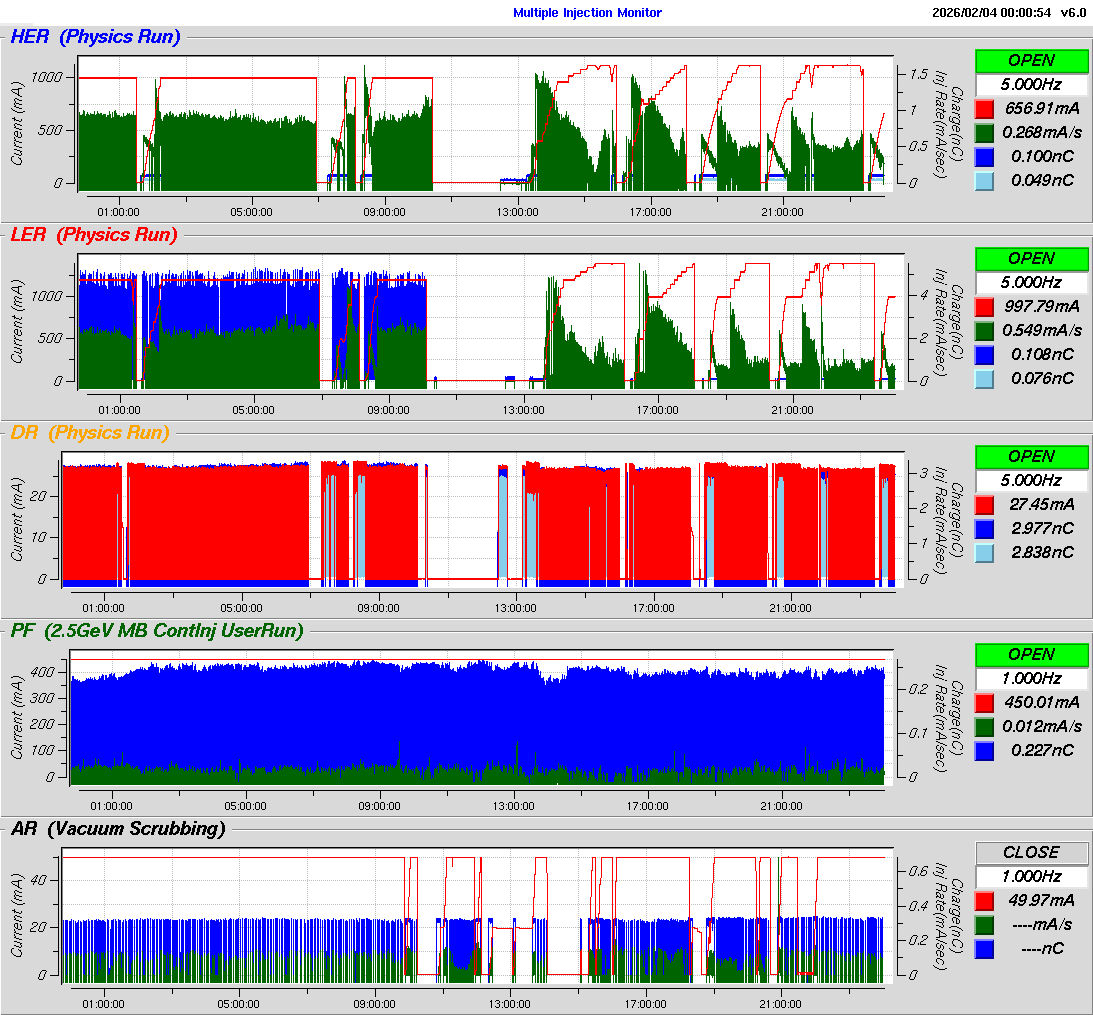This screenshot has width=1093, height=1015.
Task: Click the 997.79mA current readout for LER
Action: coord(1041,306)
